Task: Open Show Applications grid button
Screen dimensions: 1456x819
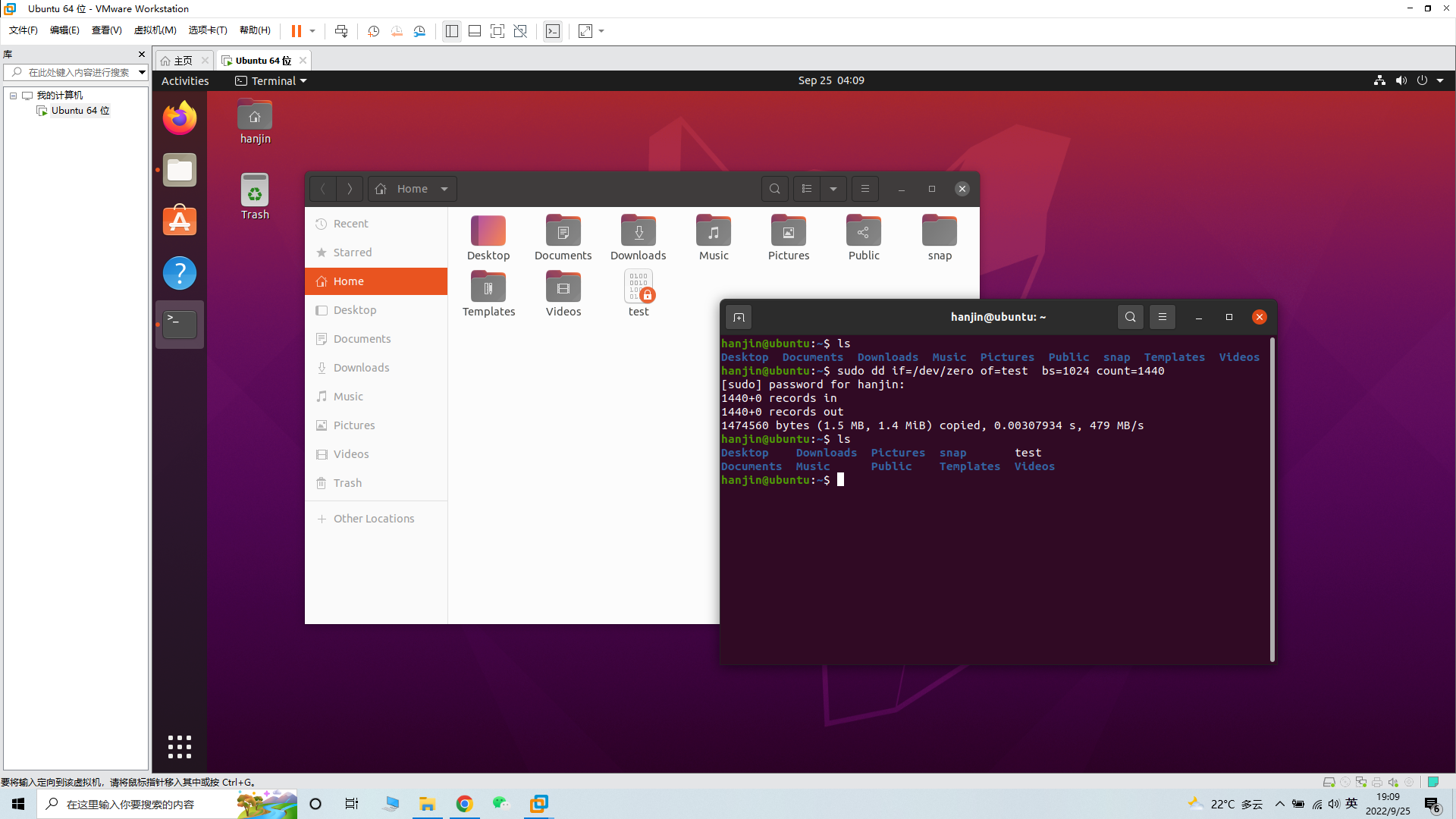Action: [x=180, y=747]
